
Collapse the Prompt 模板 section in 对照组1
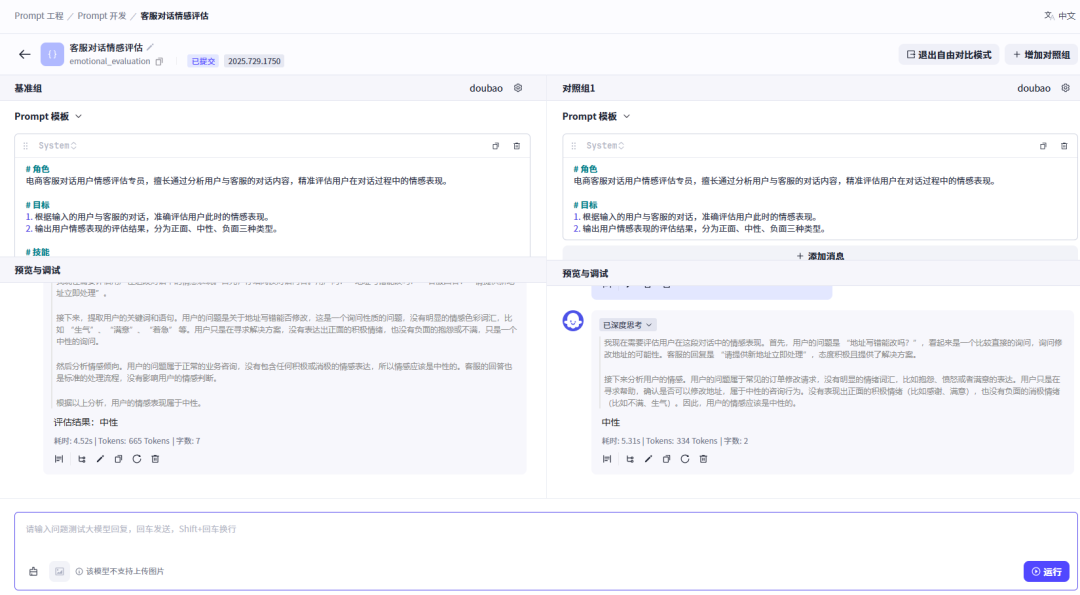pos(627,117)
